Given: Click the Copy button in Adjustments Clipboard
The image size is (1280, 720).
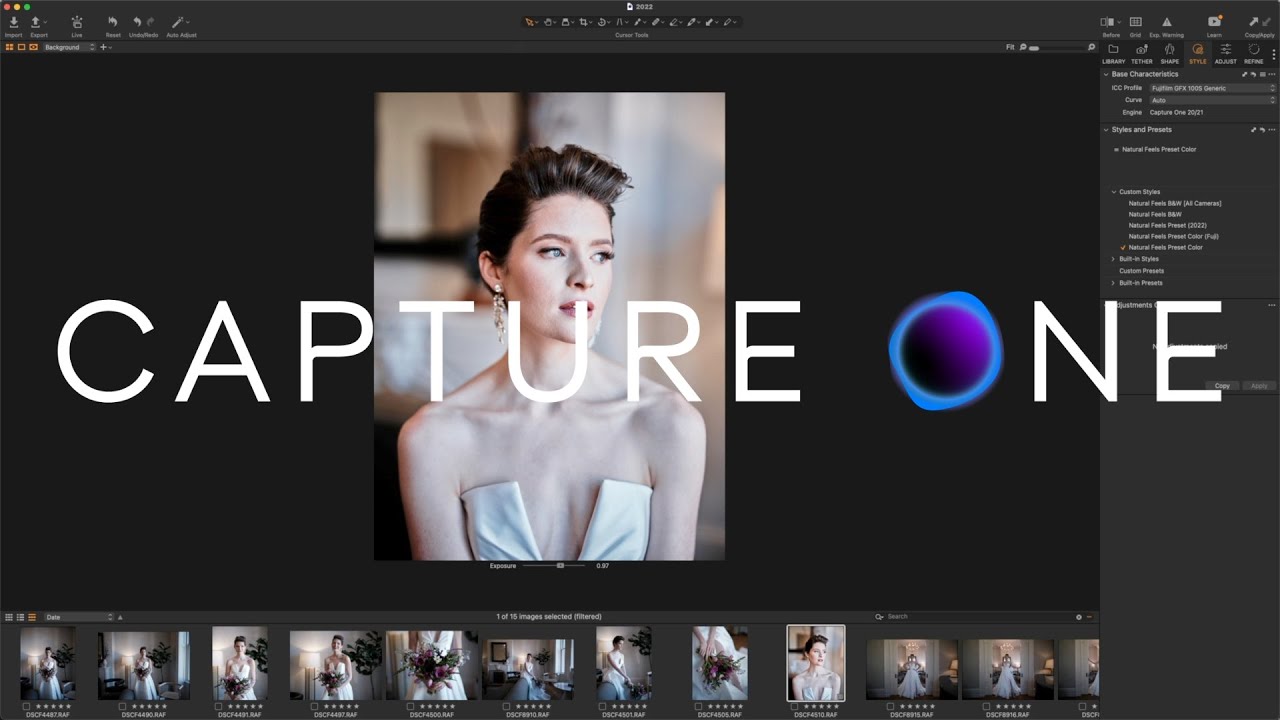Looking at the screenshot, I should click(x=1222, y=385).
